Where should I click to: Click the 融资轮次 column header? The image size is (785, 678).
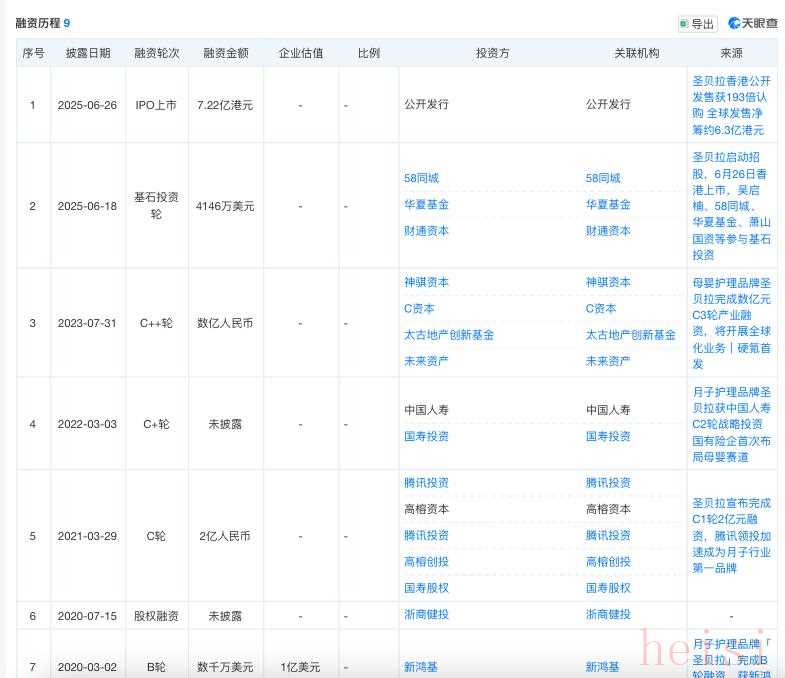pyautogui.click(x=157, y=53)
